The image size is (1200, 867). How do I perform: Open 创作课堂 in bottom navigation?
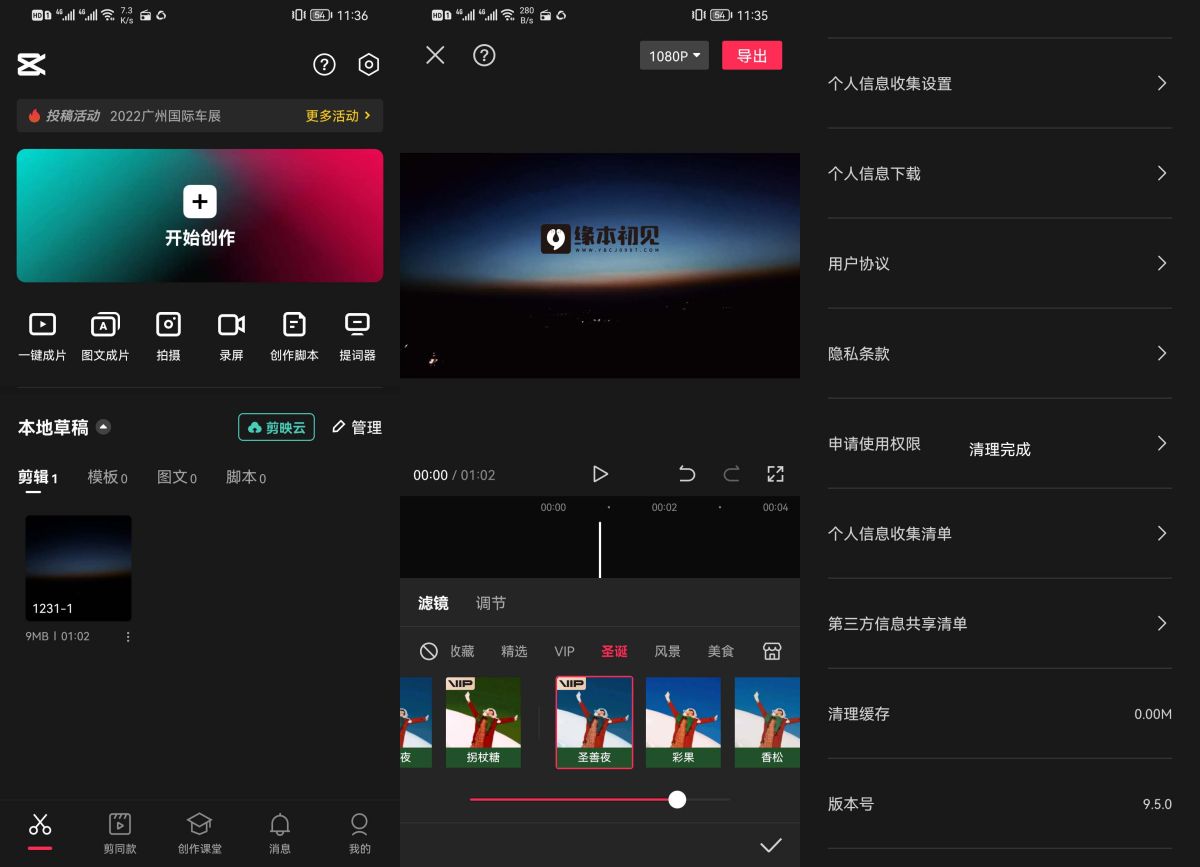(200, 833)
